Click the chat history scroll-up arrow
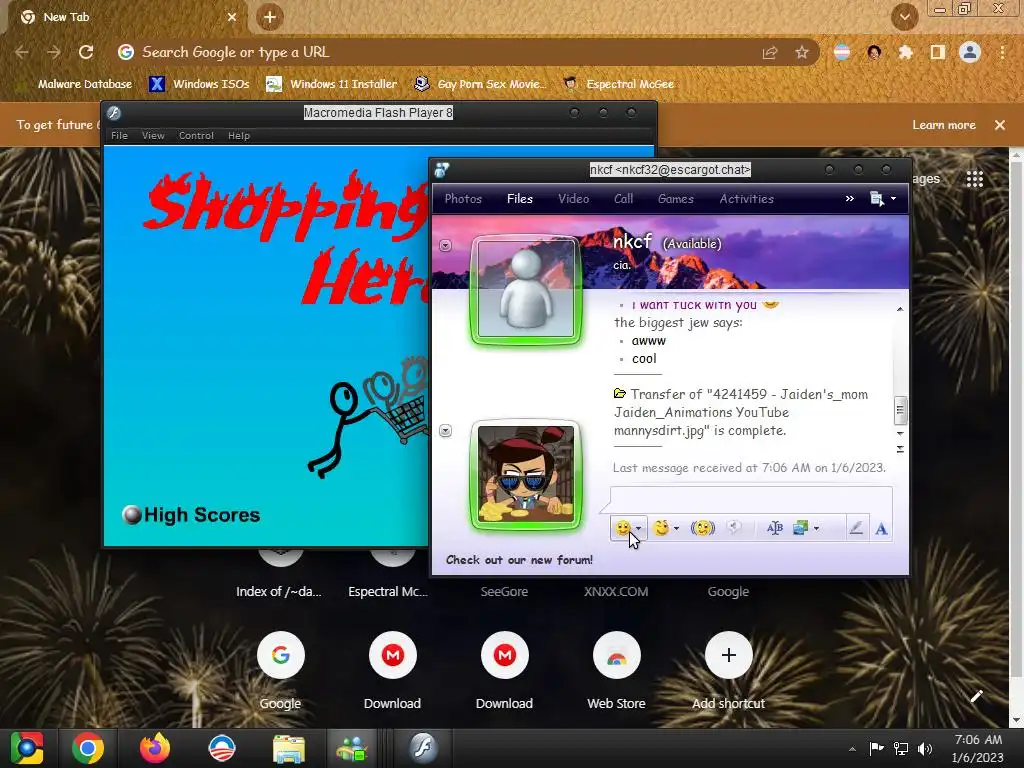Viewport: 1024px width, 768px height. (900, 309)
